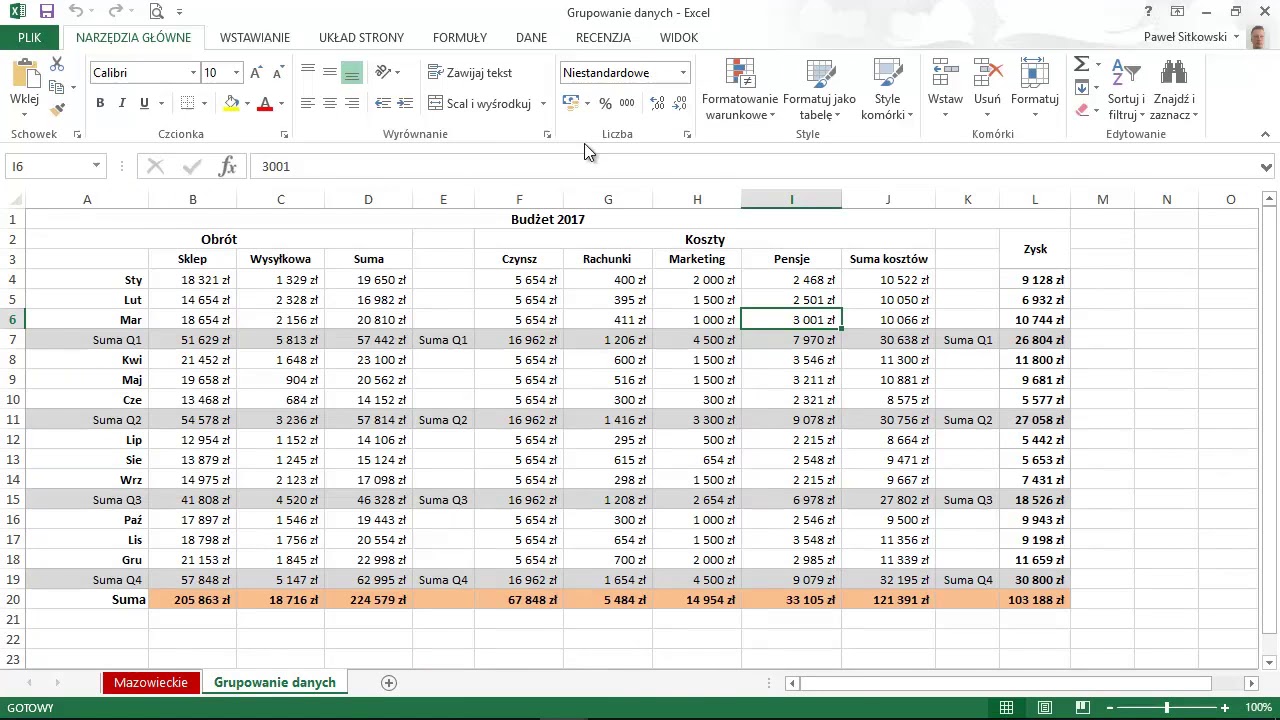1280x720 pixels.
Task: Open the Scal i wyśrodkuj dropdown arrow
Action: [543, 103]
